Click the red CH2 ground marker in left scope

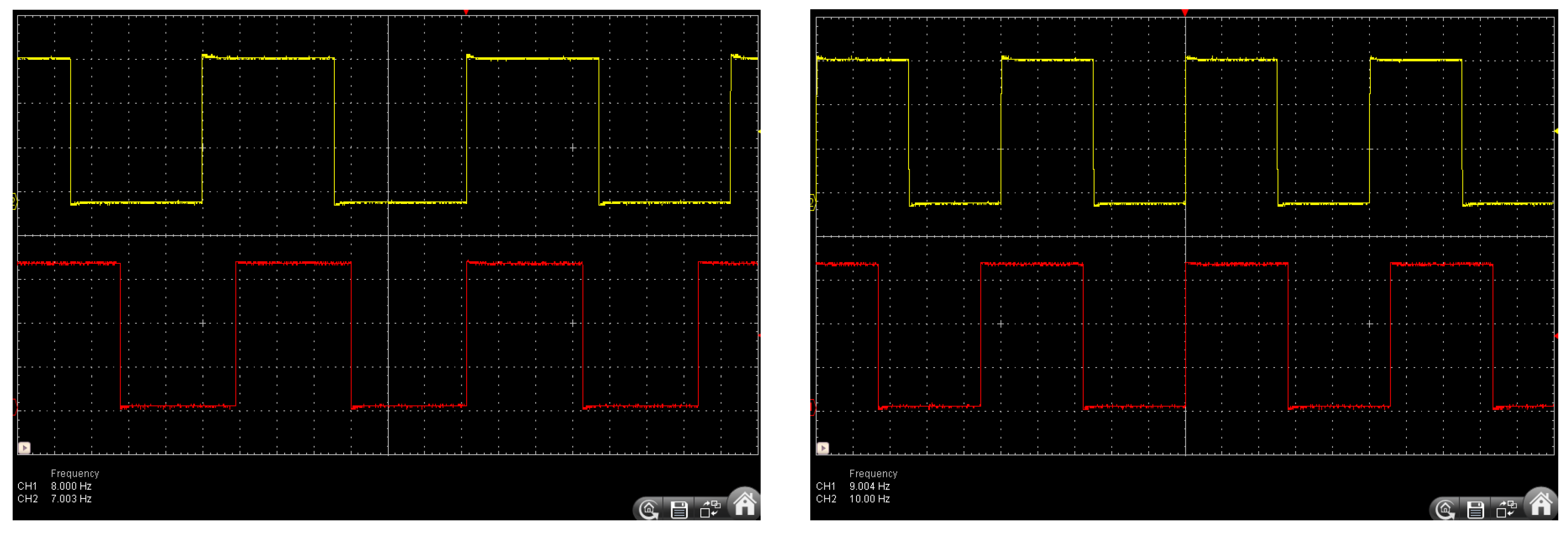click(x=15, y=406)
